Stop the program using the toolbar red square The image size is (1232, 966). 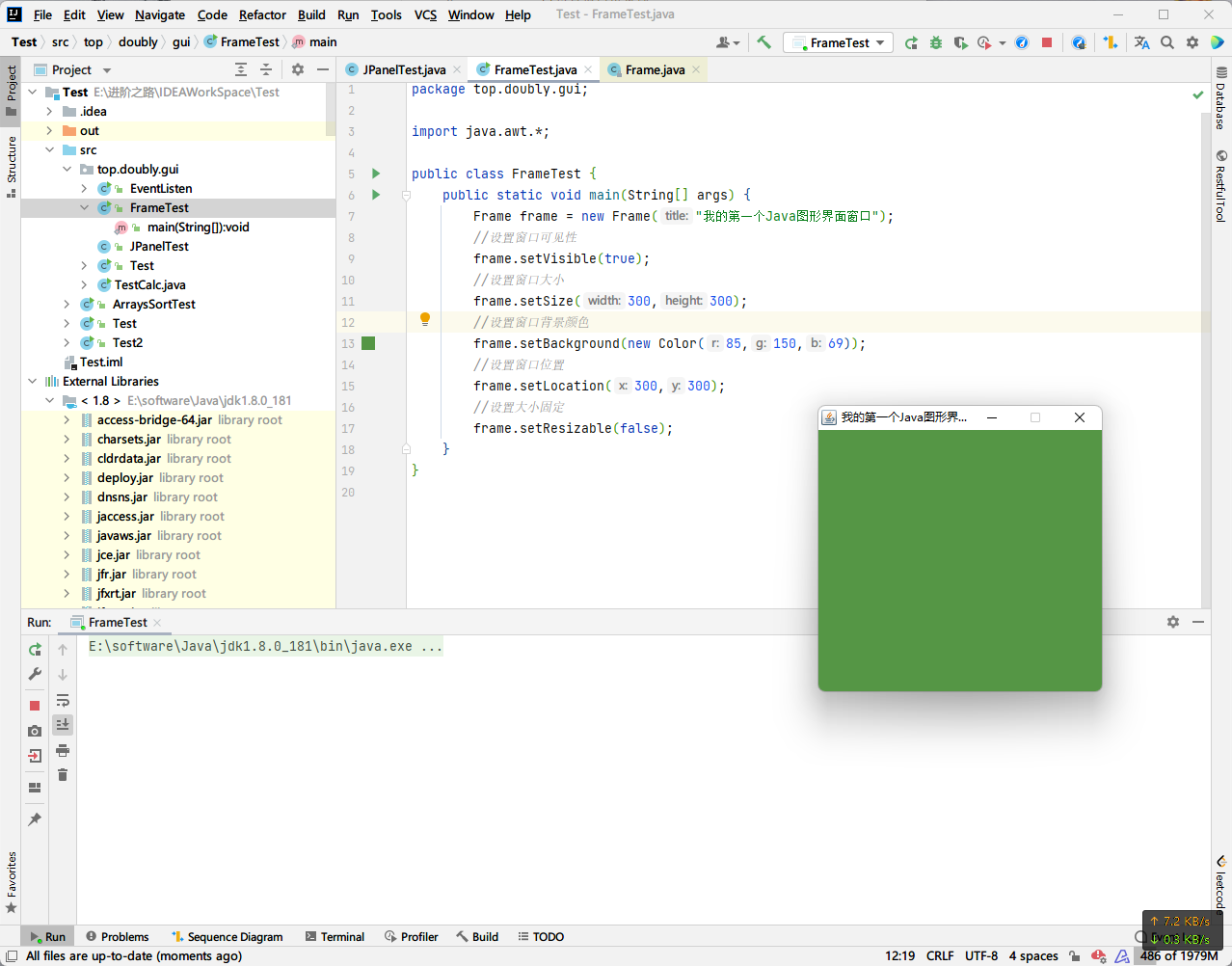coord(1047,42)
